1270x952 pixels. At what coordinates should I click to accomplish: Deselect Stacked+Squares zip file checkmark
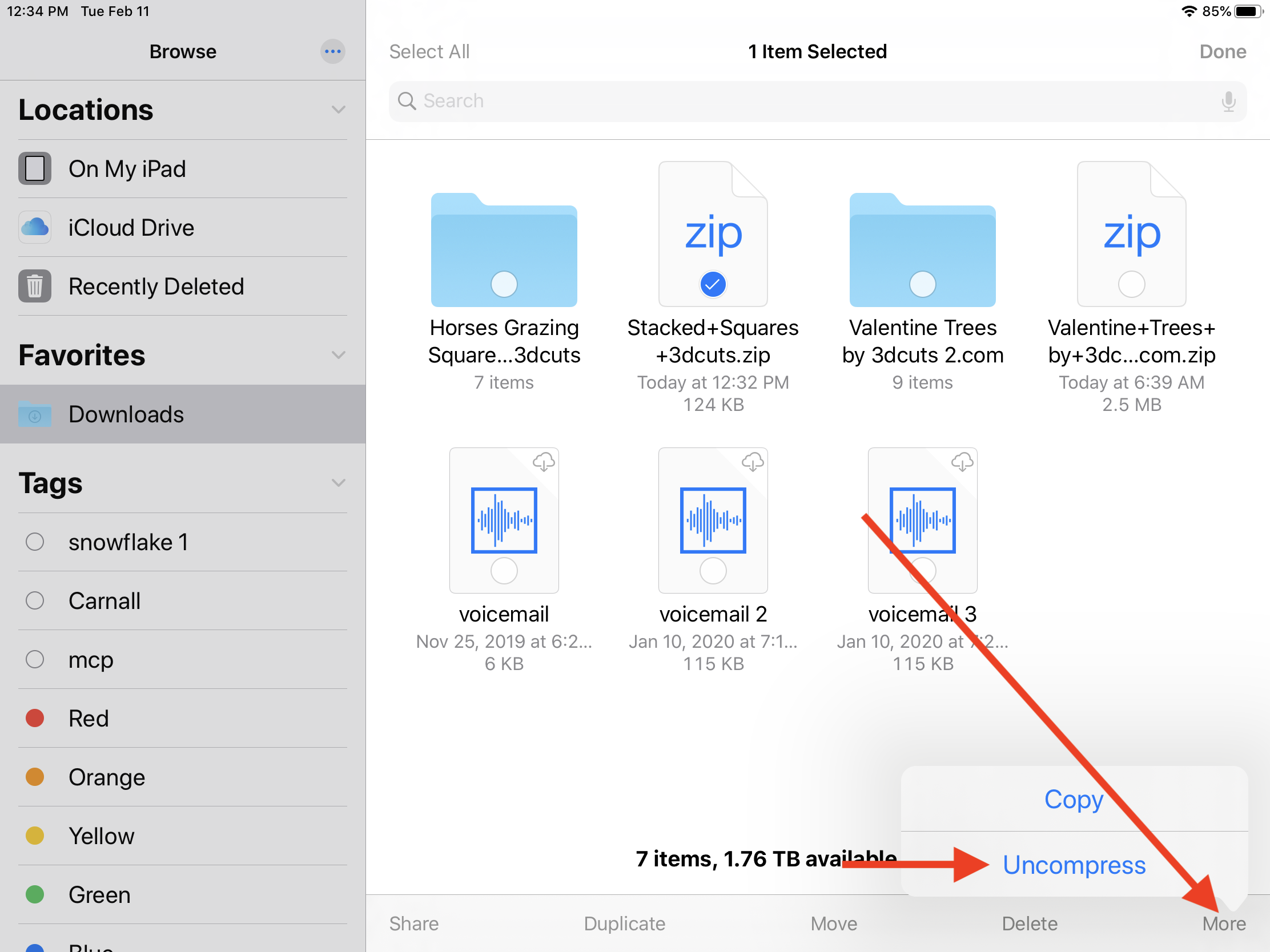tap(713, 284)
